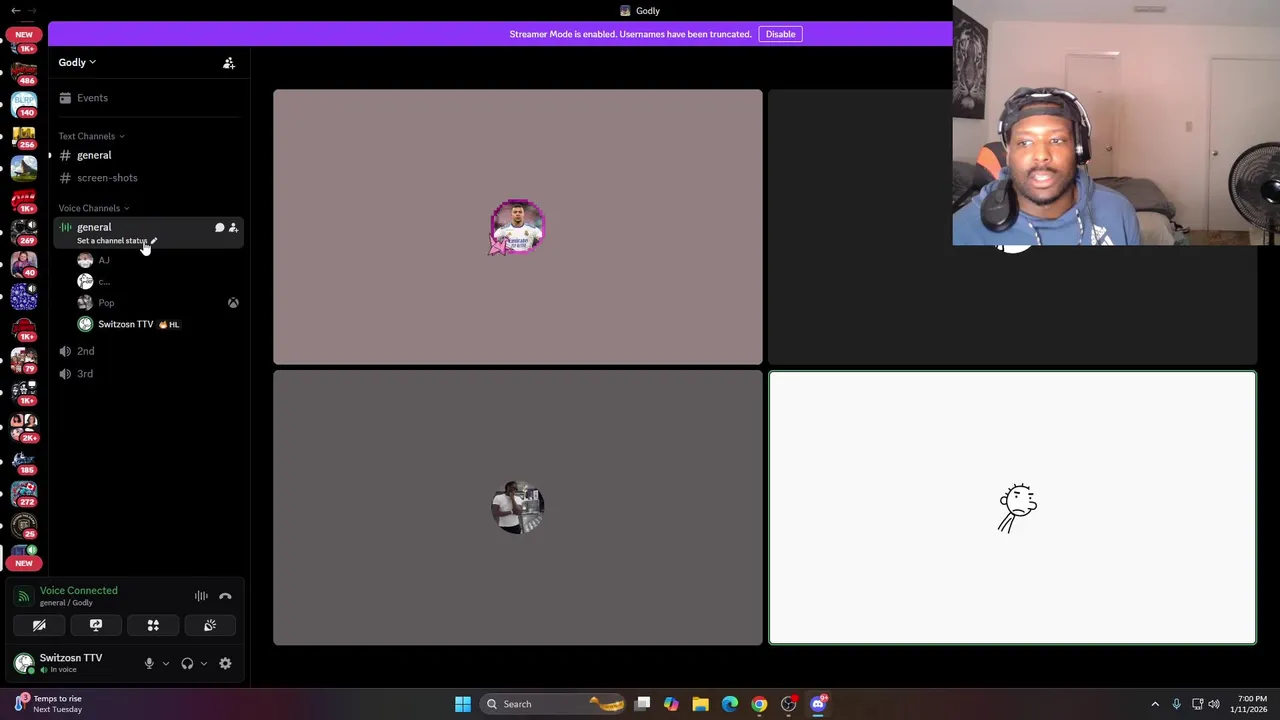Open chat bubble icon on general voice channel

pos(219,228)
